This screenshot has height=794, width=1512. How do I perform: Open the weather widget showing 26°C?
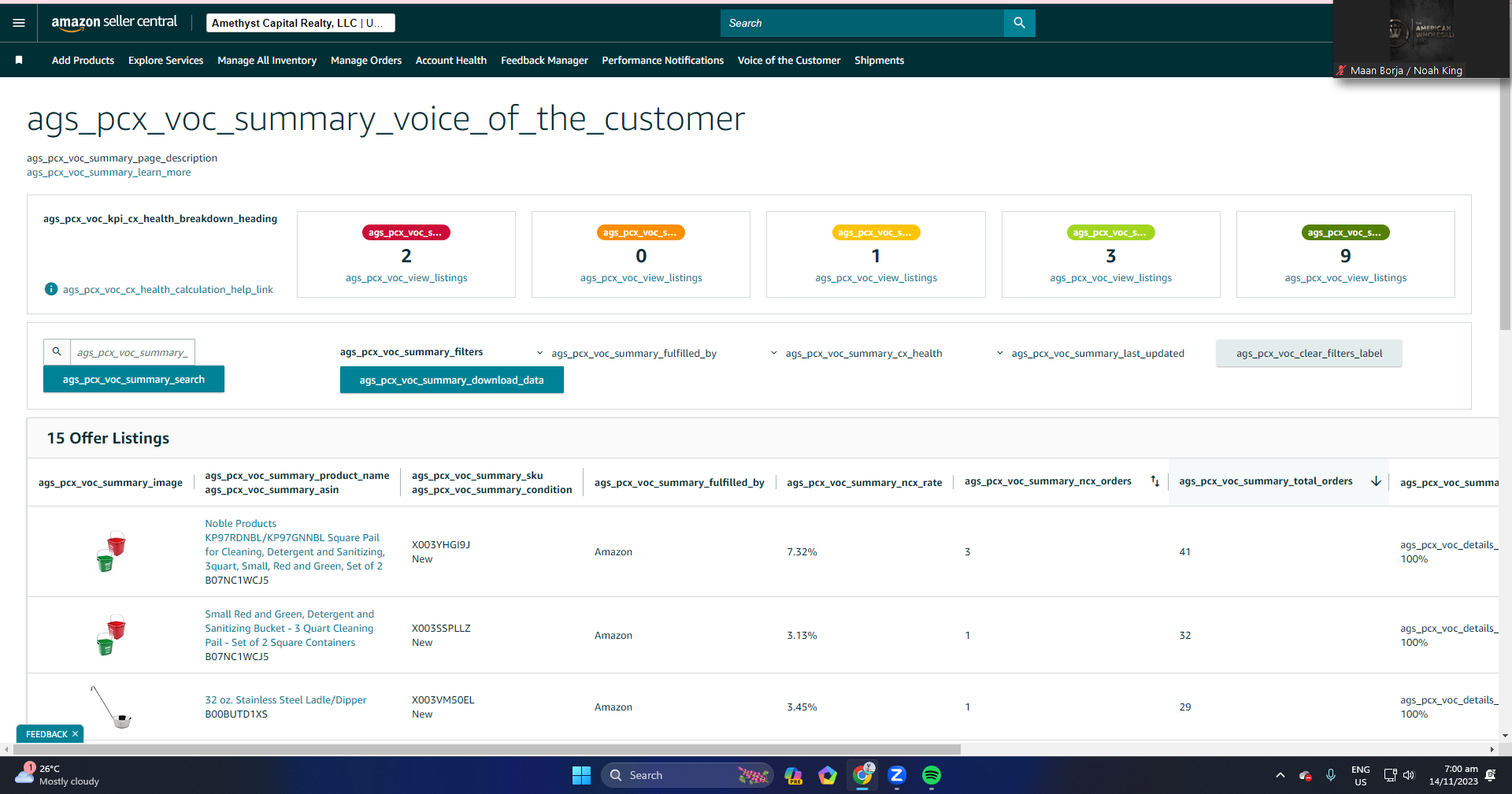pyautogui.click(x=58, y=775)
